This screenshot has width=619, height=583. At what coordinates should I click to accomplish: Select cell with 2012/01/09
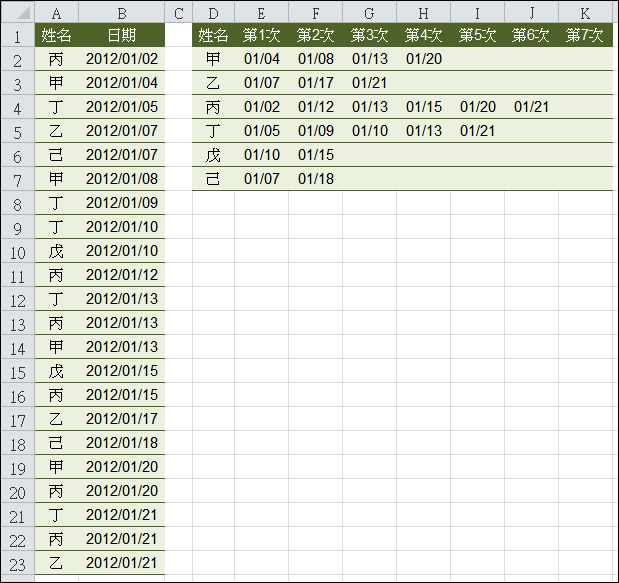122,203
